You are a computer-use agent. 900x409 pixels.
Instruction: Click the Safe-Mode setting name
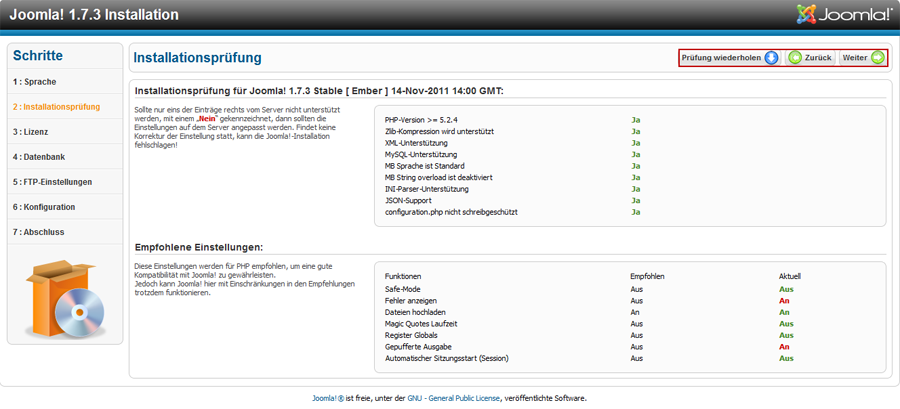click(402, 289)
